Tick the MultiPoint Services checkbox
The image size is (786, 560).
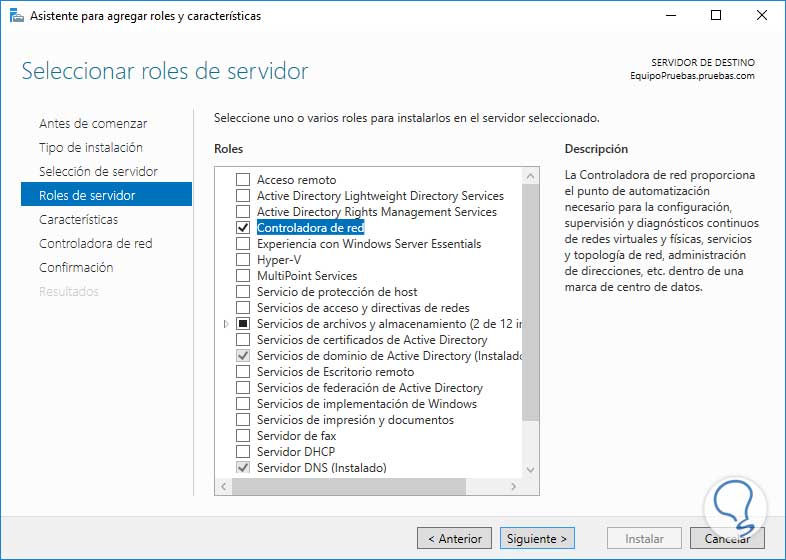243,276
